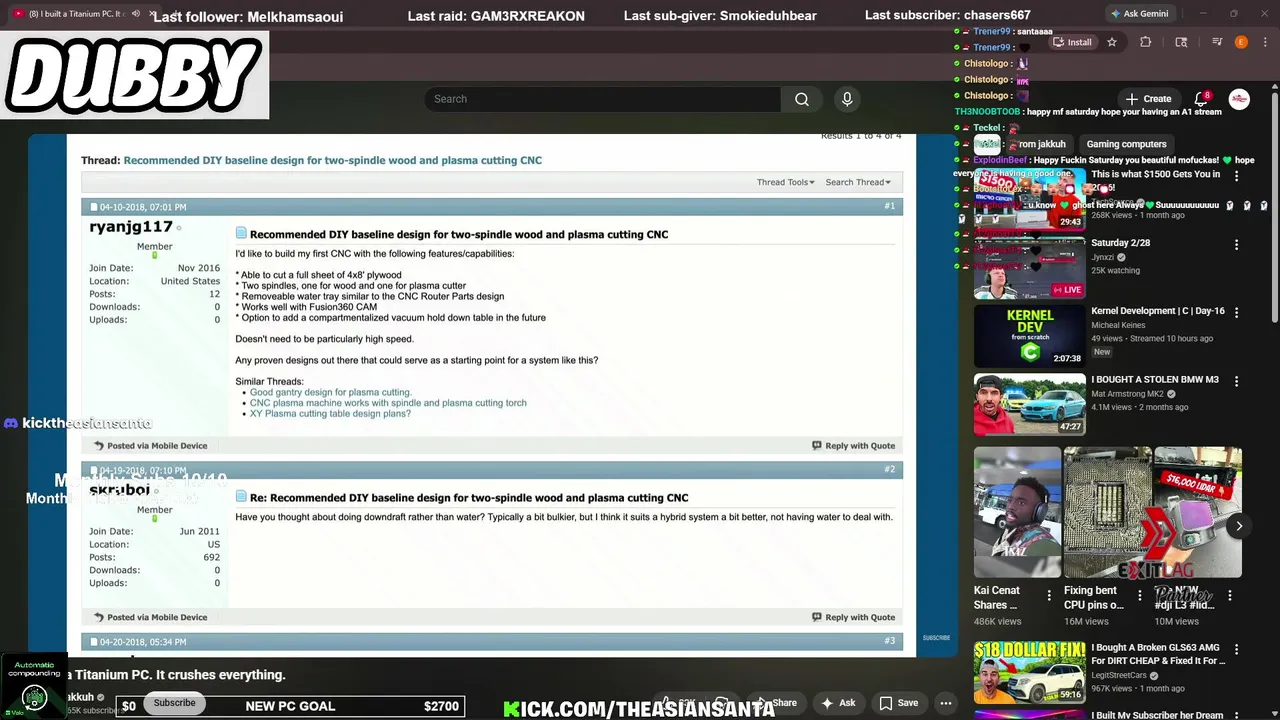Open more options for '$1500 Gets You' video

[x=1236, y=176]
